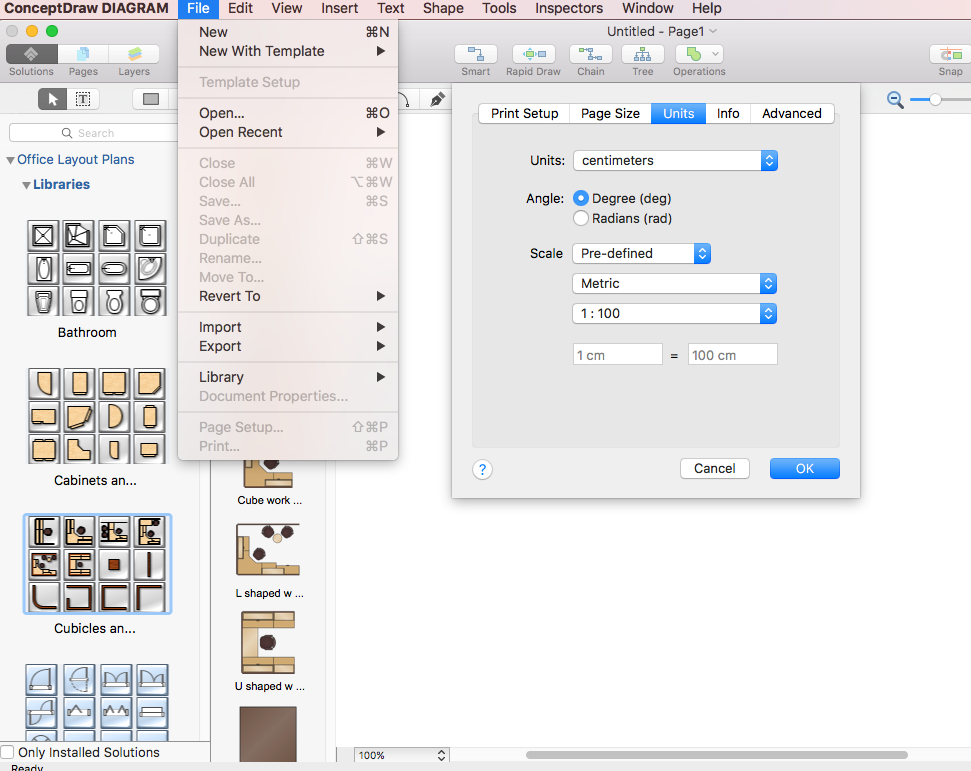This screenshot has width=971, height=771.
Task: Activate the Rapid Draw tool
Action: pos(533,54)
